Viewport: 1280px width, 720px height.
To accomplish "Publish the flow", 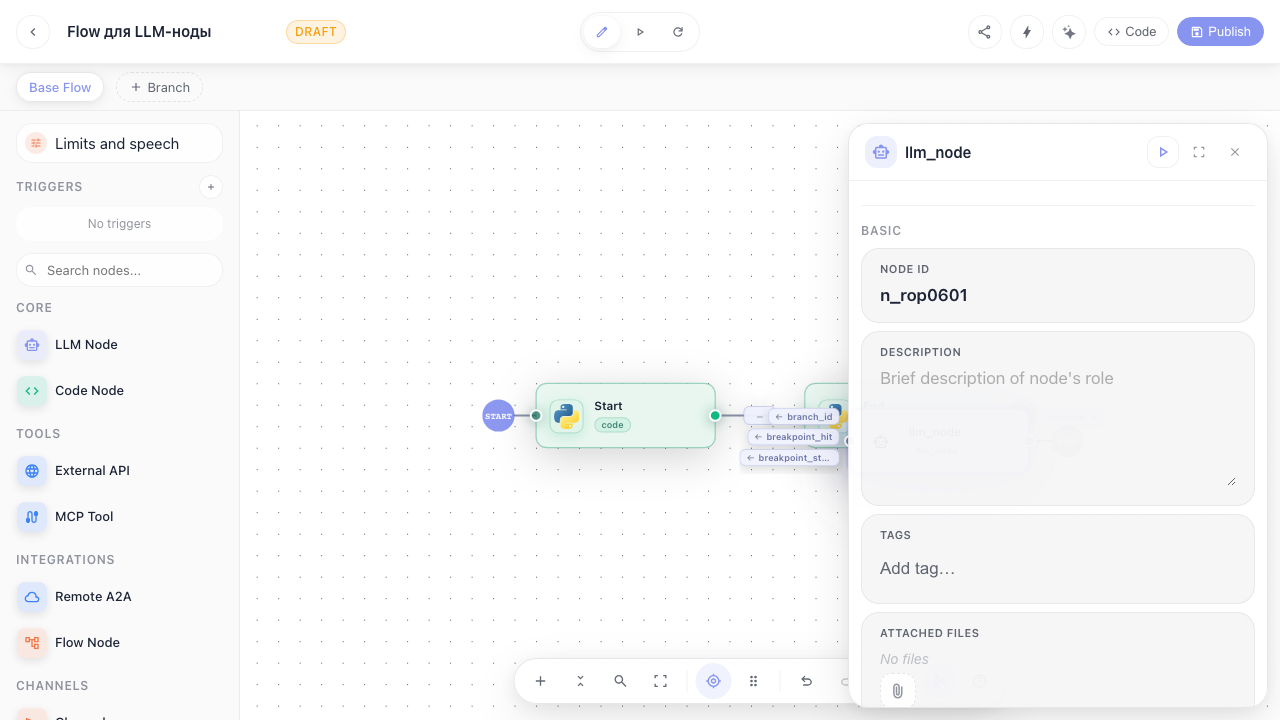I will point(1220,32).
